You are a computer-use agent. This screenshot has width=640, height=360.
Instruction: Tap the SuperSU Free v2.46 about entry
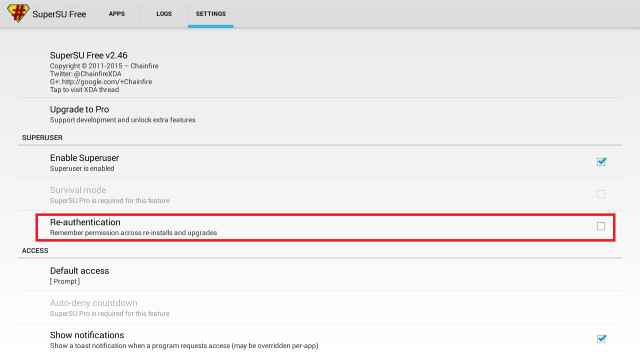320,72
